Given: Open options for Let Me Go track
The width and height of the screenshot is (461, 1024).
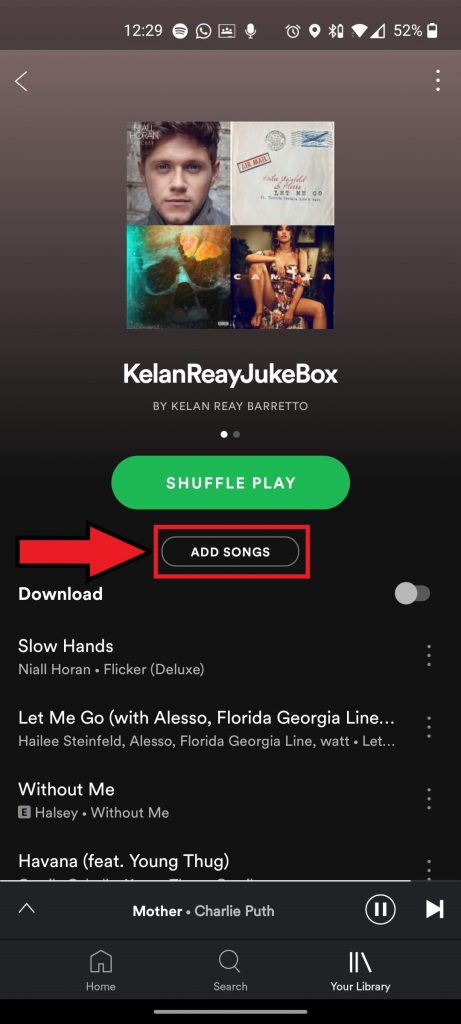Looking at the screenshot, I should pos(428,727).
